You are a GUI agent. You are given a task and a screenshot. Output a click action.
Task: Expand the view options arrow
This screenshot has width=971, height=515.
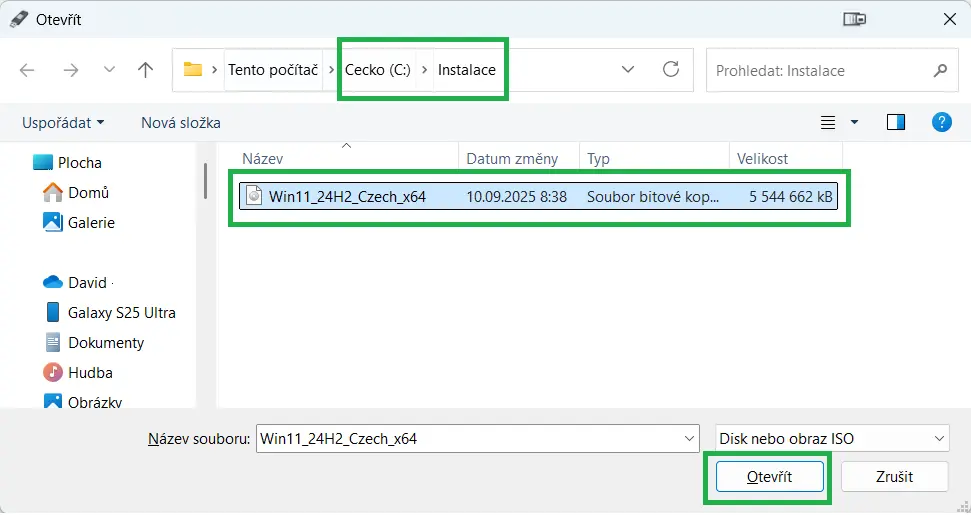pyautogui.click(x=855, y=123)
